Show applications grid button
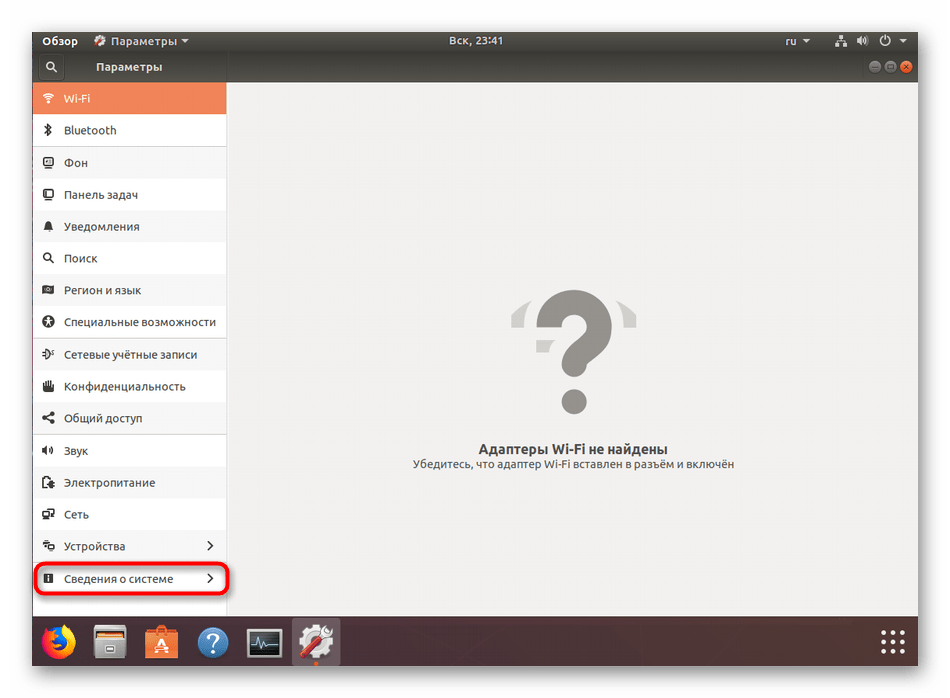This screenshot has height=698, width=950. [x=892, y=642]
